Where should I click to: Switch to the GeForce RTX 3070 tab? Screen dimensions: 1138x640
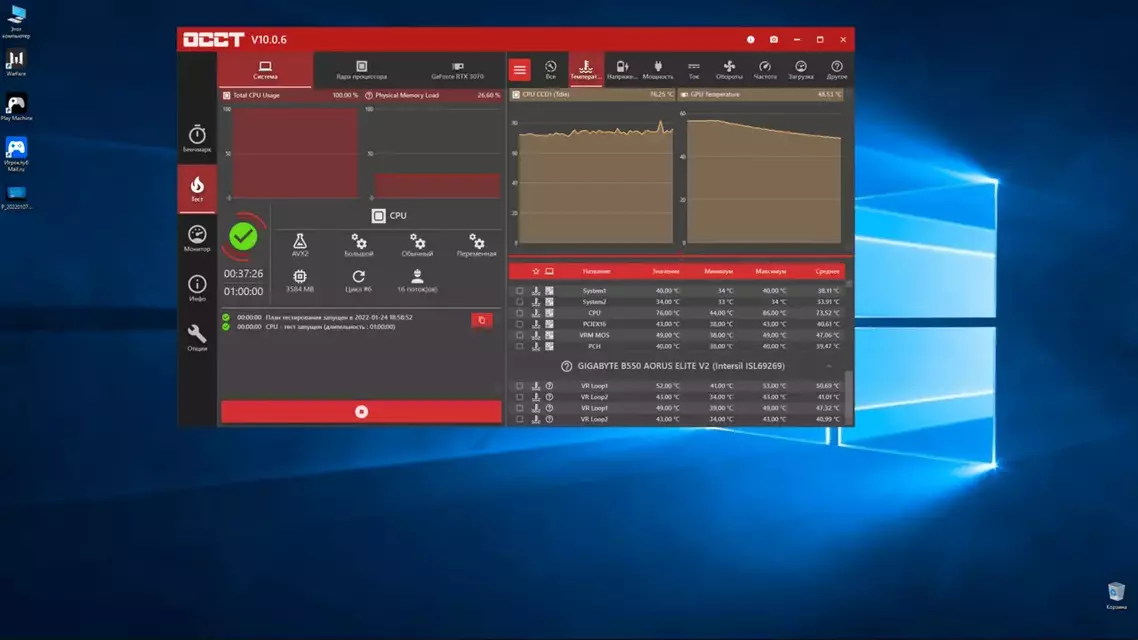point(457,70)
